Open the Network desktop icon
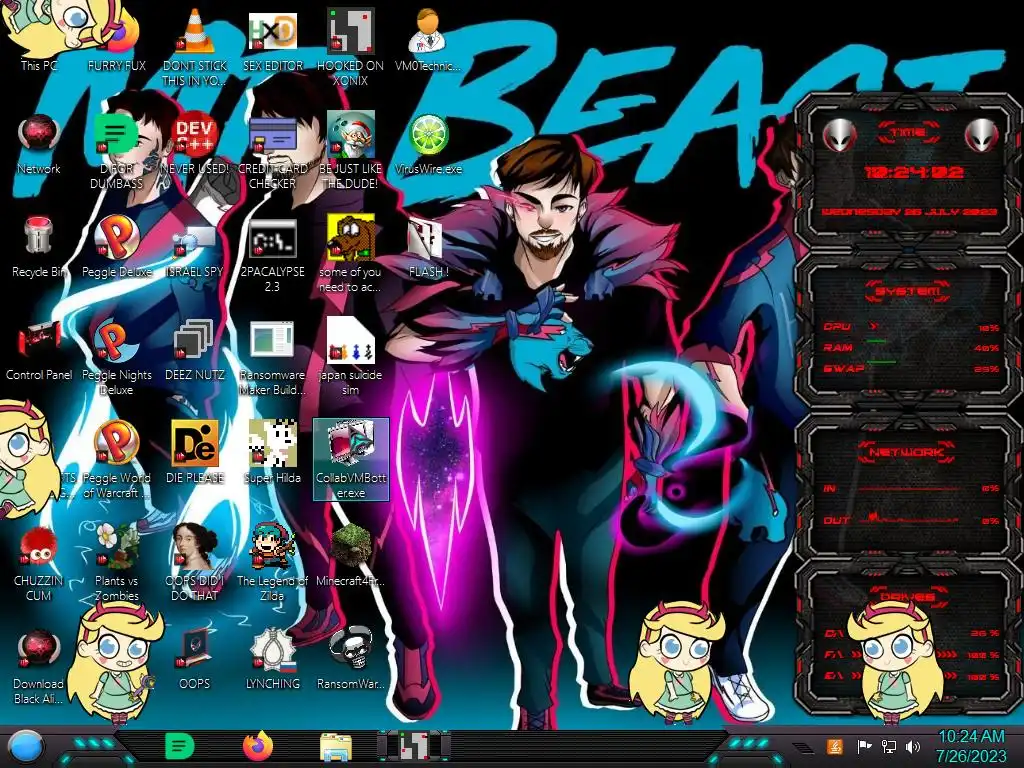This screenshot has width=1024, height=768. pyautogui.click(x=39, y=144)
